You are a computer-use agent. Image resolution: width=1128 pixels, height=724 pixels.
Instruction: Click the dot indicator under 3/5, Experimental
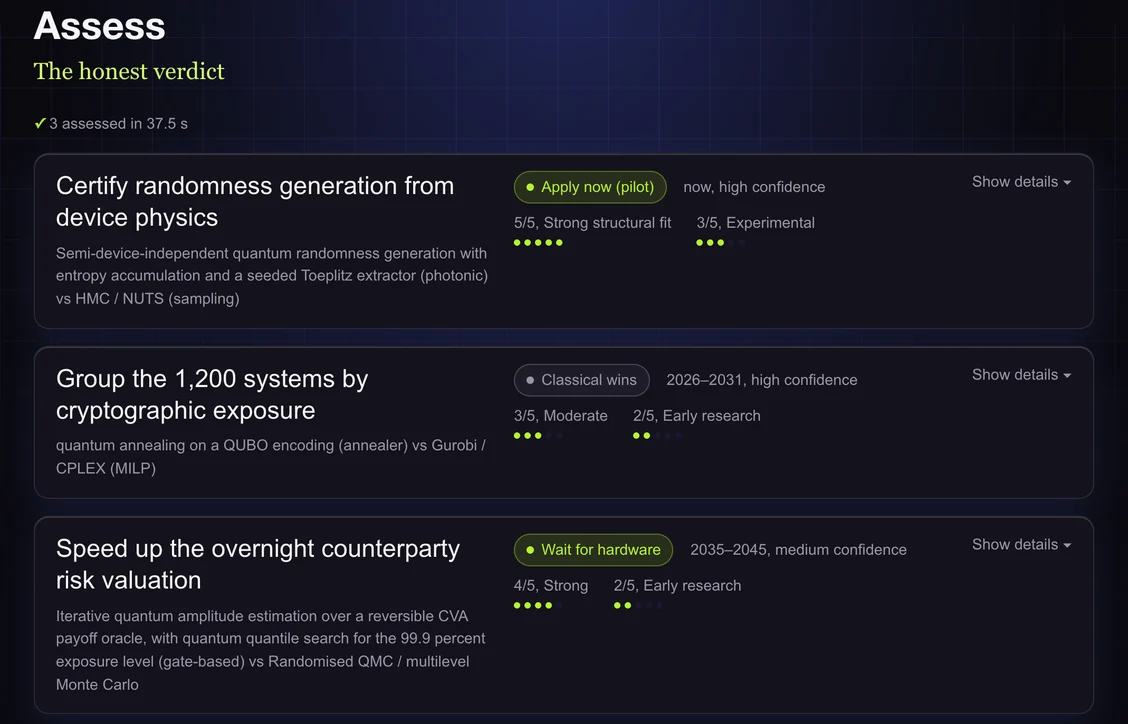(x=720, y=243)
